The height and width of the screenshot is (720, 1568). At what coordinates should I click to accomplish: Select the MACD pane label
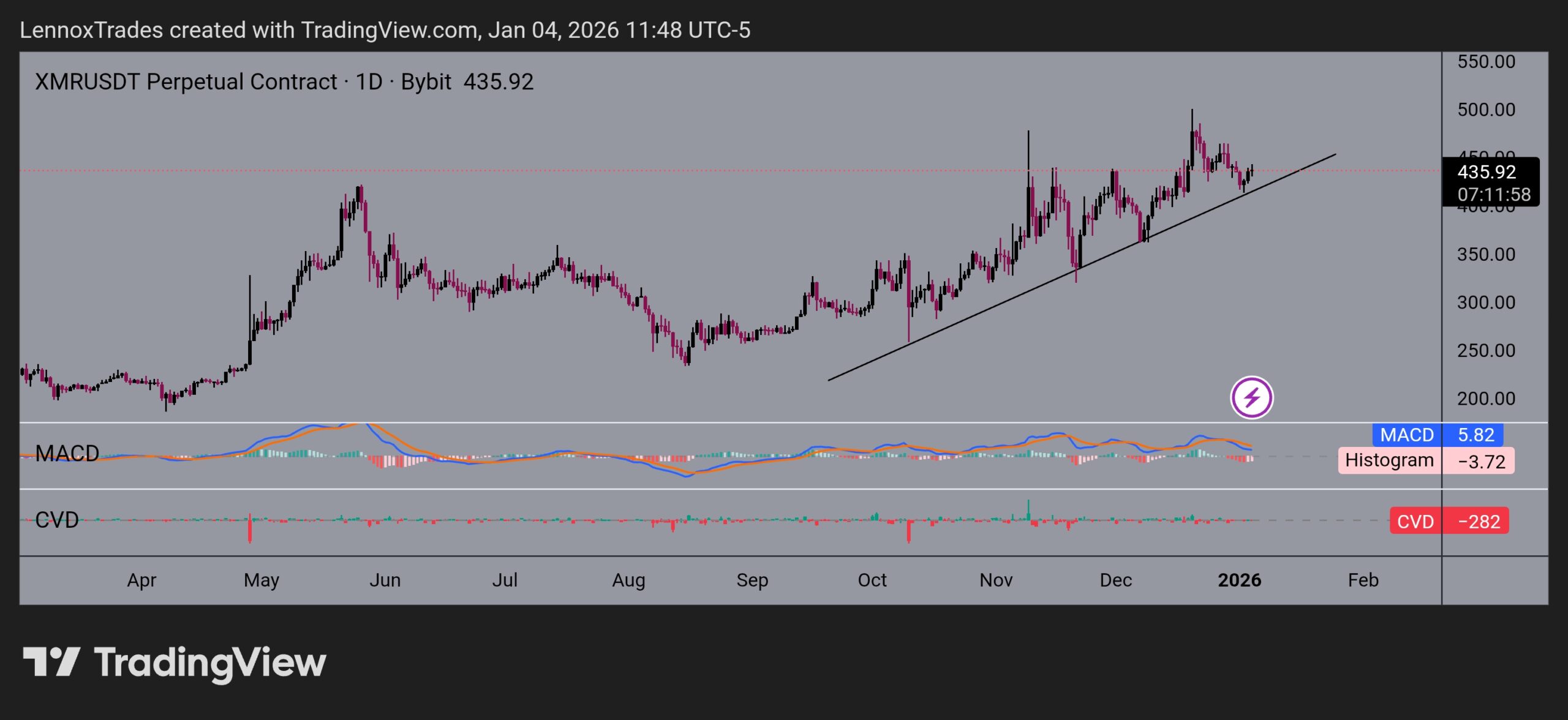click(67, 454)
